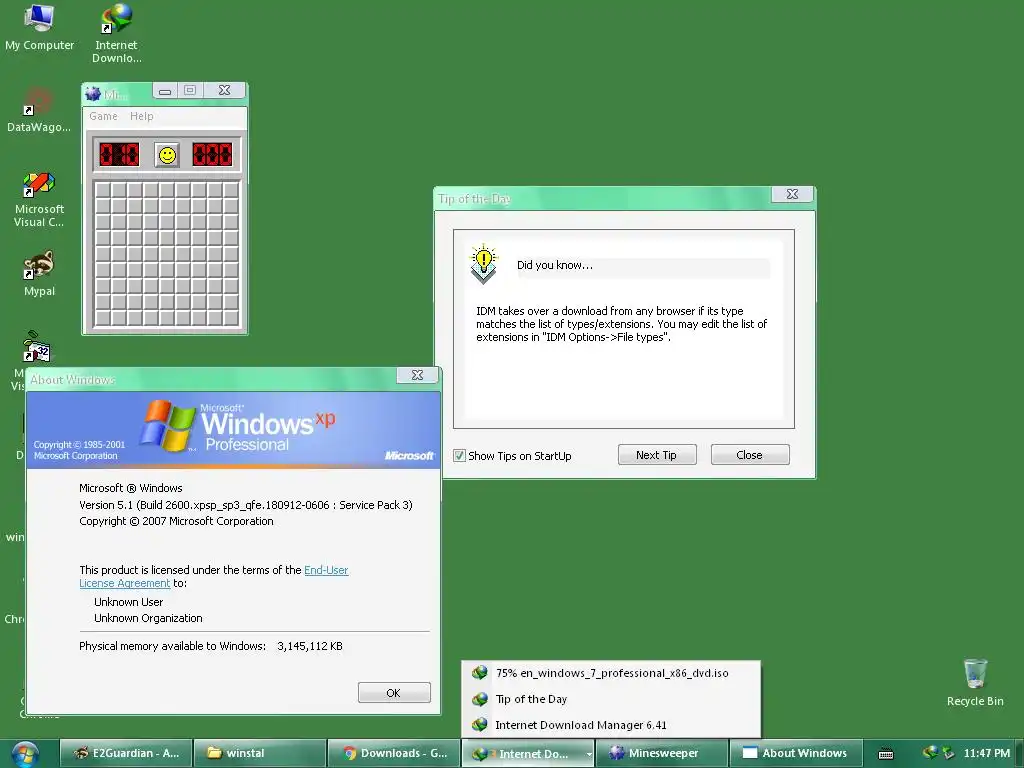This screenshot has height=768, width=1024.
Task: Click the 32 desktop shortcut icon
Action: tap(37, 347)
